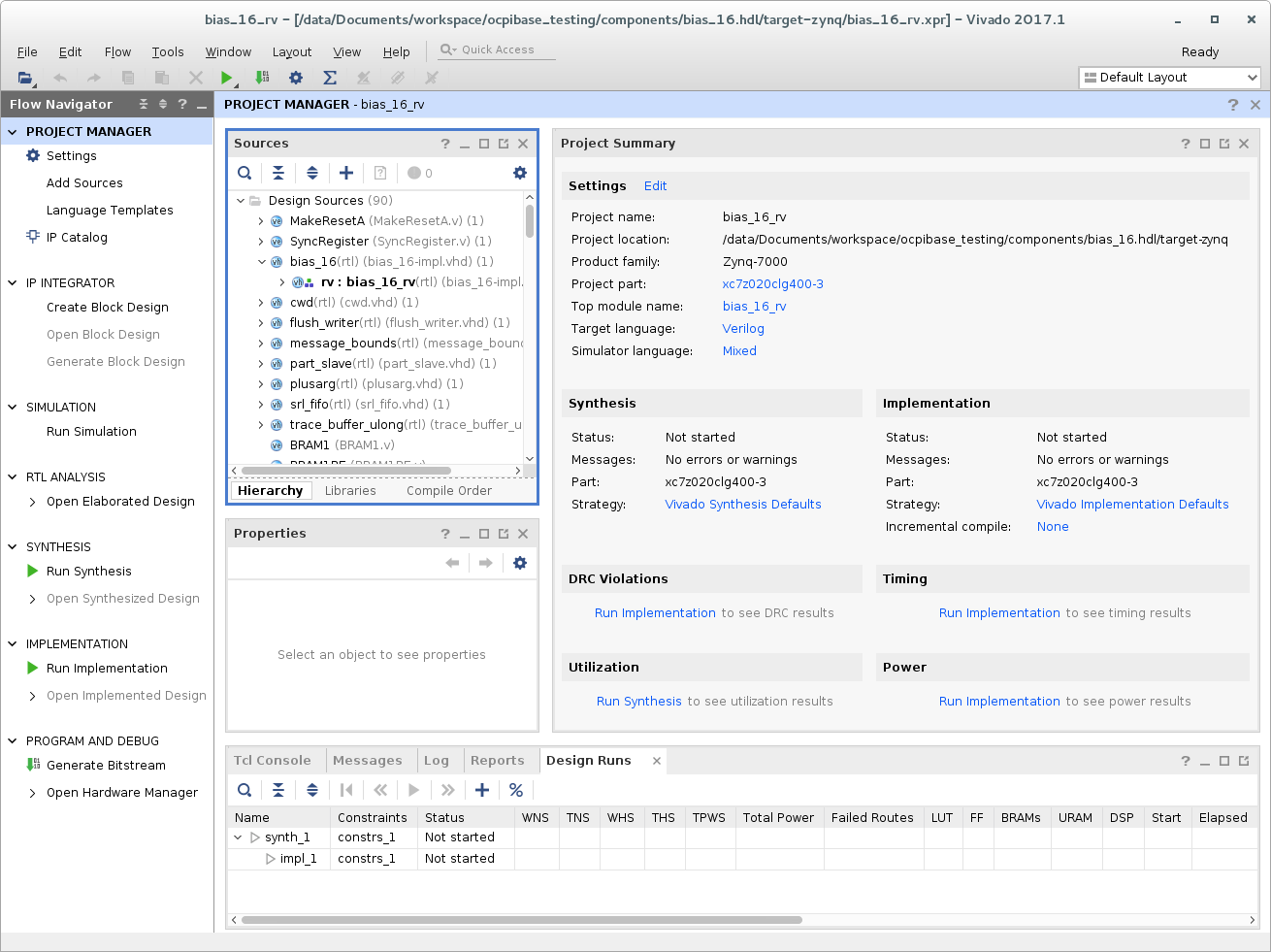Click the Project Summary help question mark
The height and width of the screenshot is (952, 1271).
pos(1186,144)
